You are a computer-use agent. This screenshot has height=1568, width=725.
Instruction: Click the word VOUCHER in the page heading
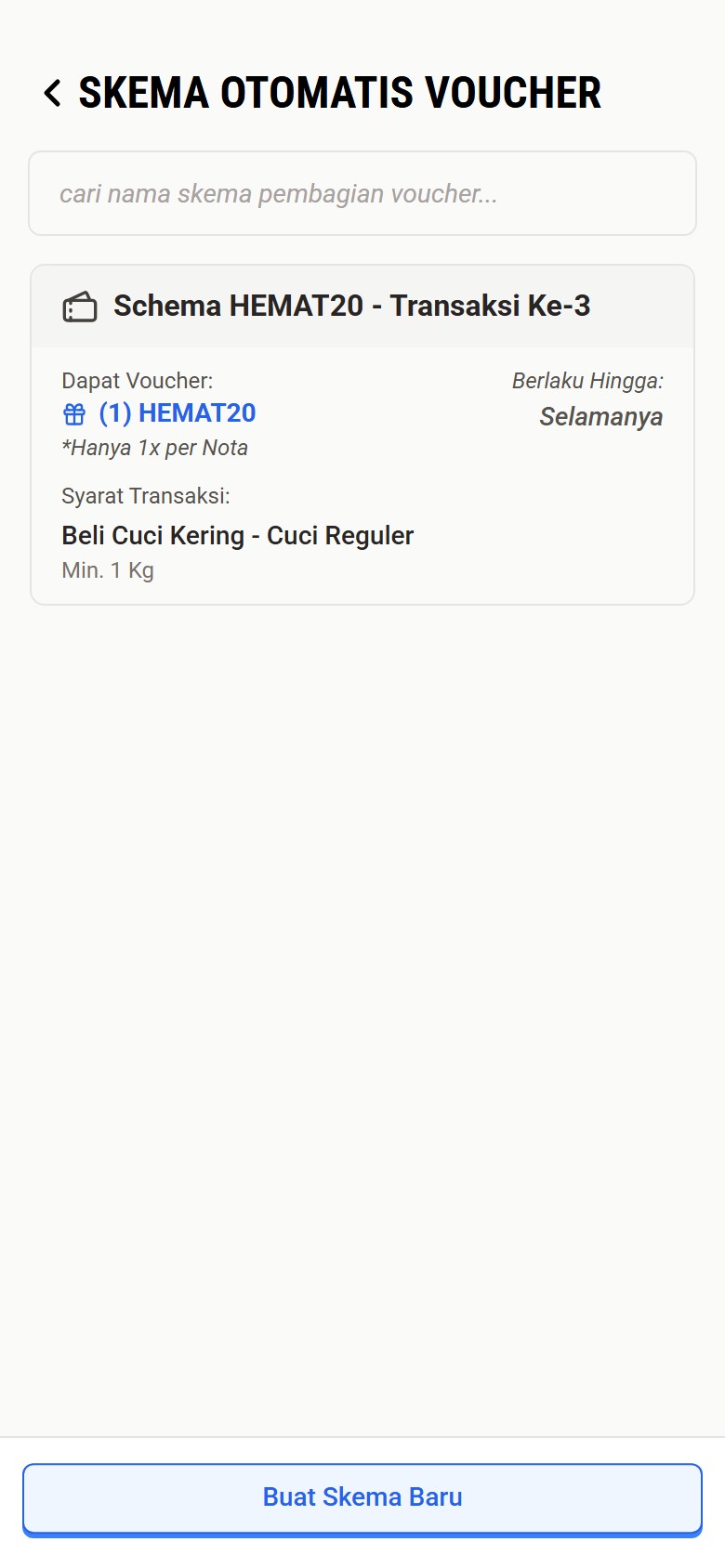tap(513, 93)
